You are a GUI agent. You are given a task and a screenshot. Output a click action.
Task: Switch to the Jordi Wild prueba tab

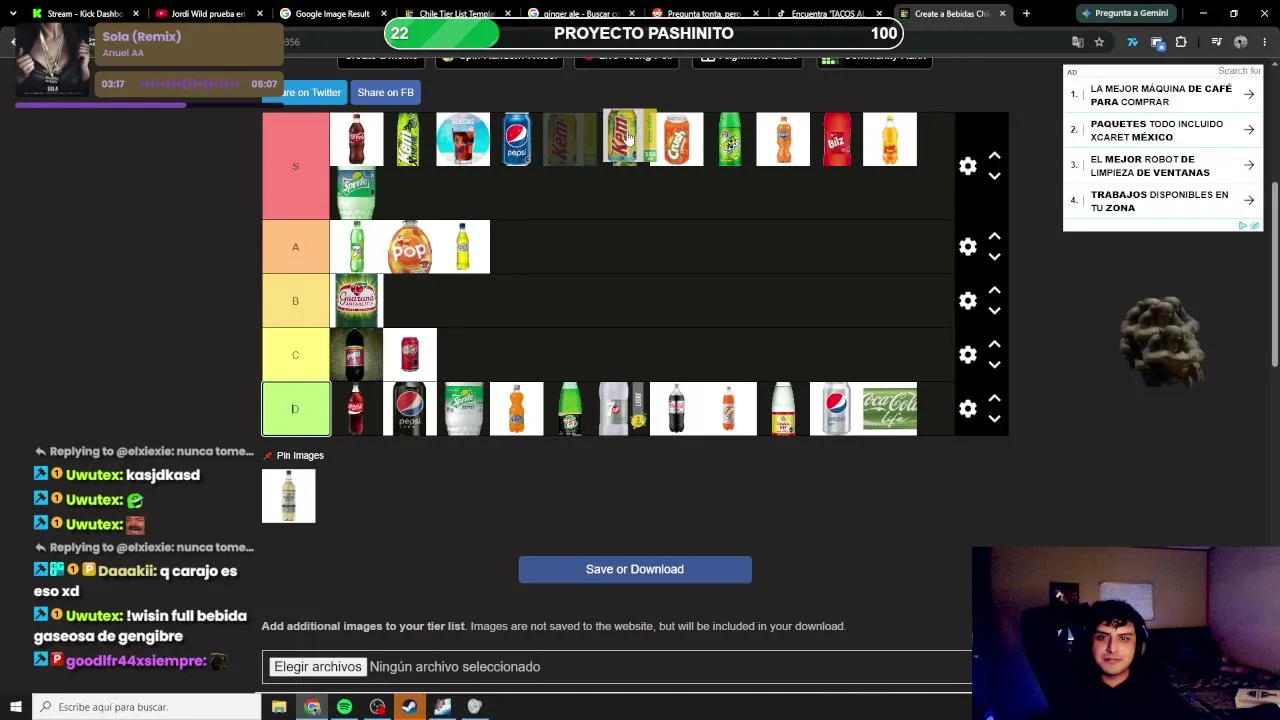208,14
